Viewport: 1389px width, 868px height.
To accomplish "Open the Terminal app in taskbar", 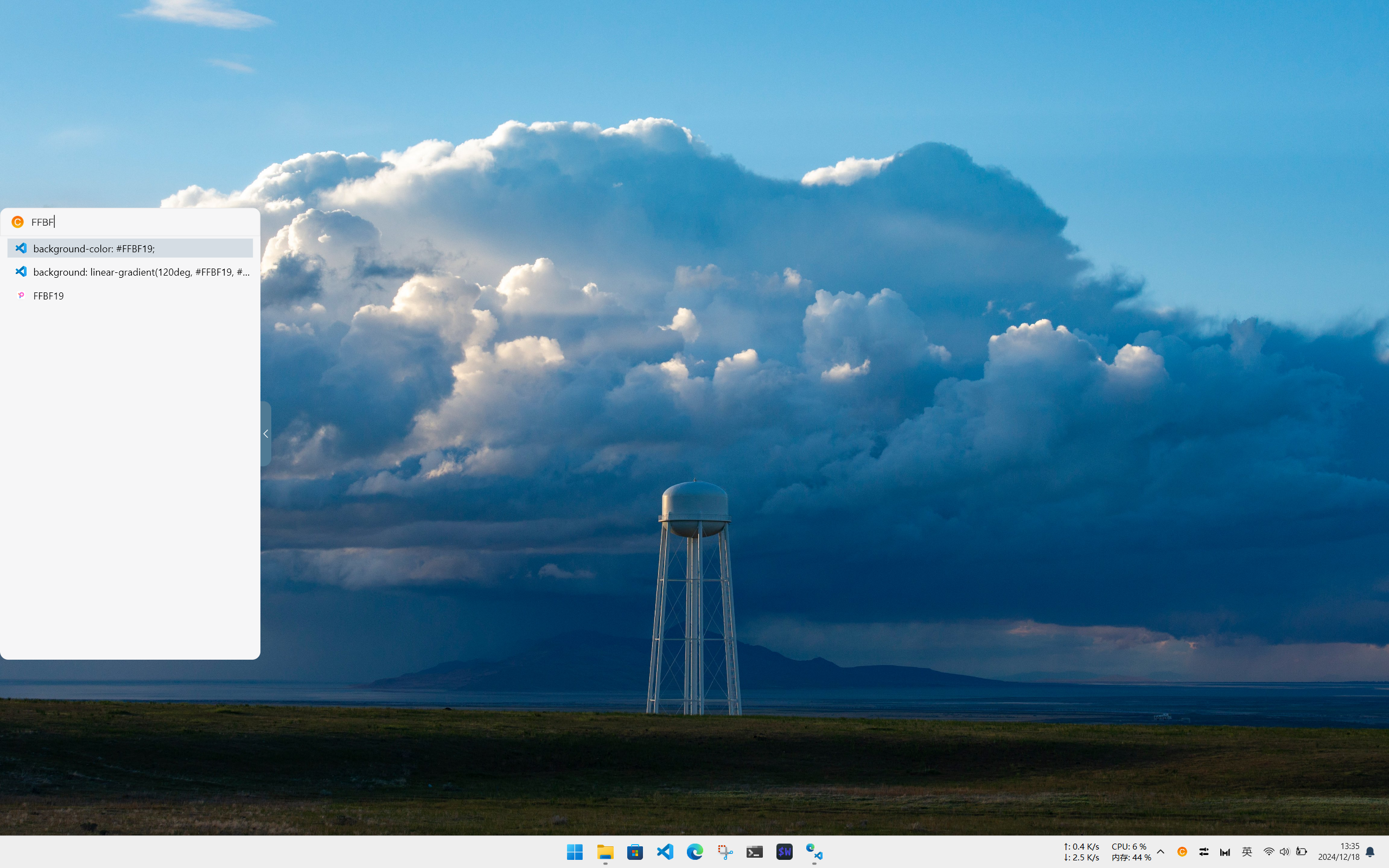I will (x=754, y=852).
